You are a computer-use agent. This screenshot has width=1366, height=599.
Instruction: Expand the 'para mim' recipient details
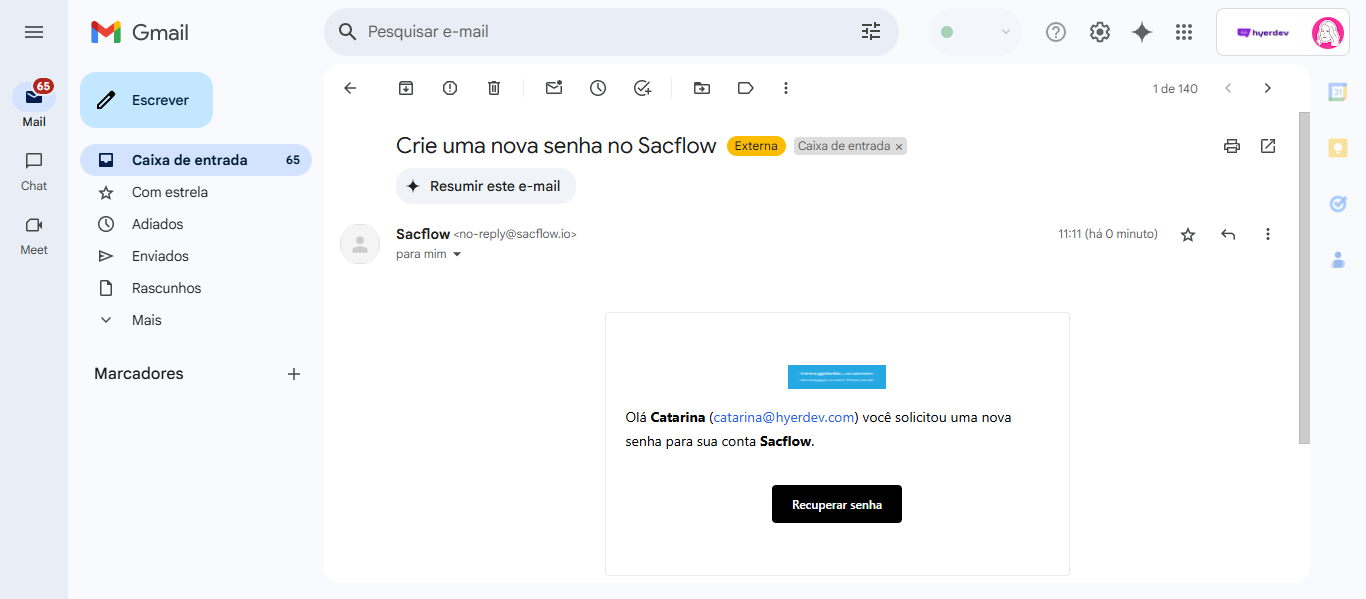pyautogui.click(x=457, y=255)
